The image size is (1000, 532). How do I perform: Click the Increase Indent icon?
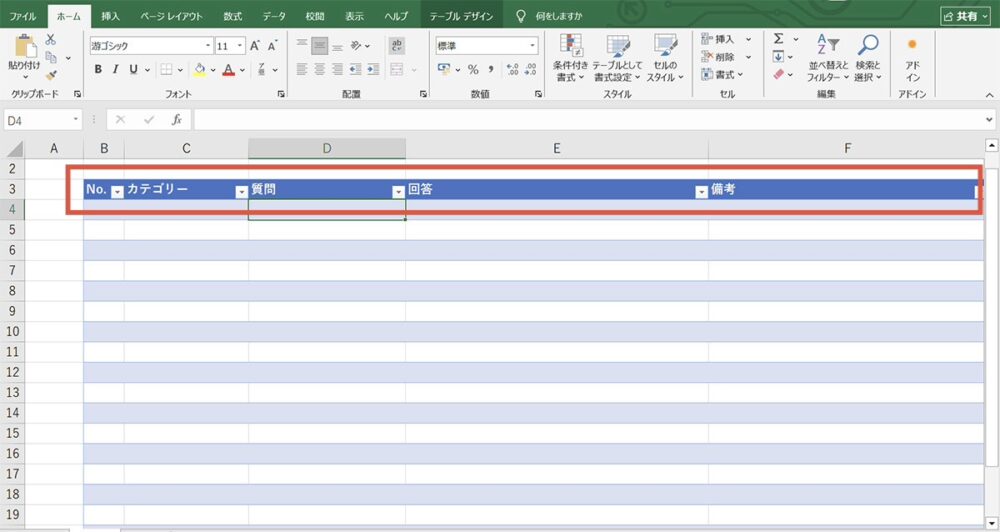[373, 70]
